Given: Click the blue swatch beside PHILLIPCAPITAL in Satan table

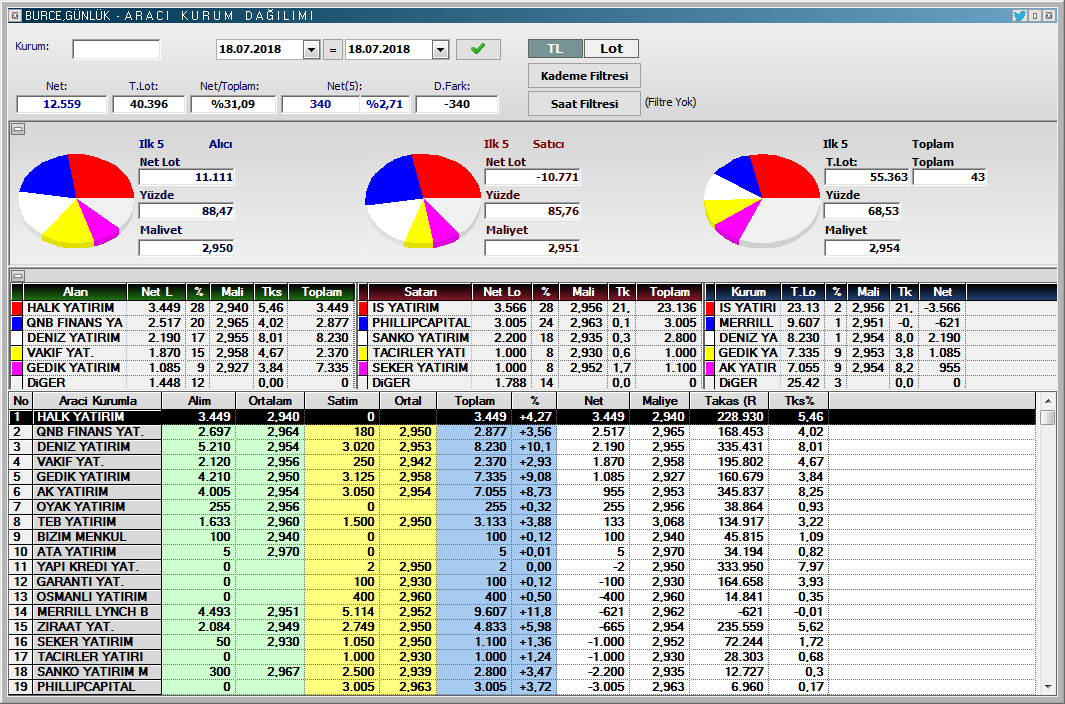Looking at the screenshot, I should coord(363,323).
